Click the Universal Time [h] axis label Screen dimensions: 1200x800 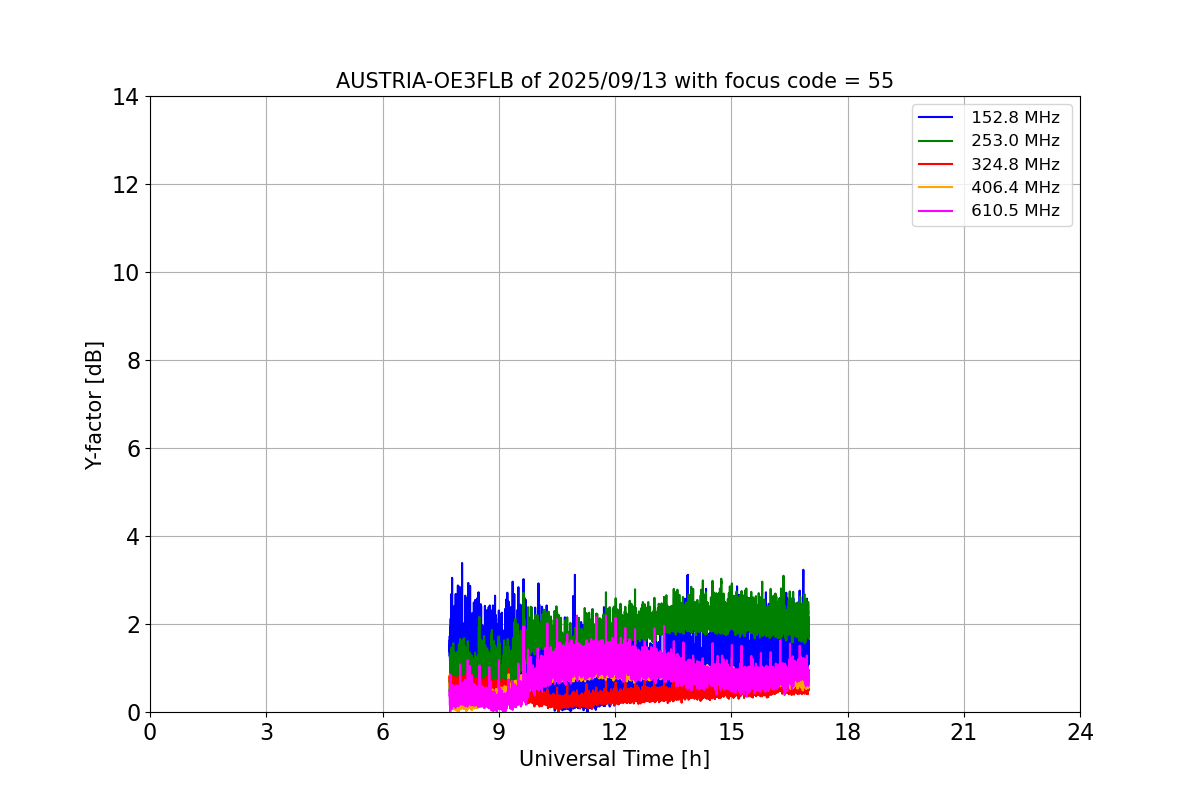point(614,759)
